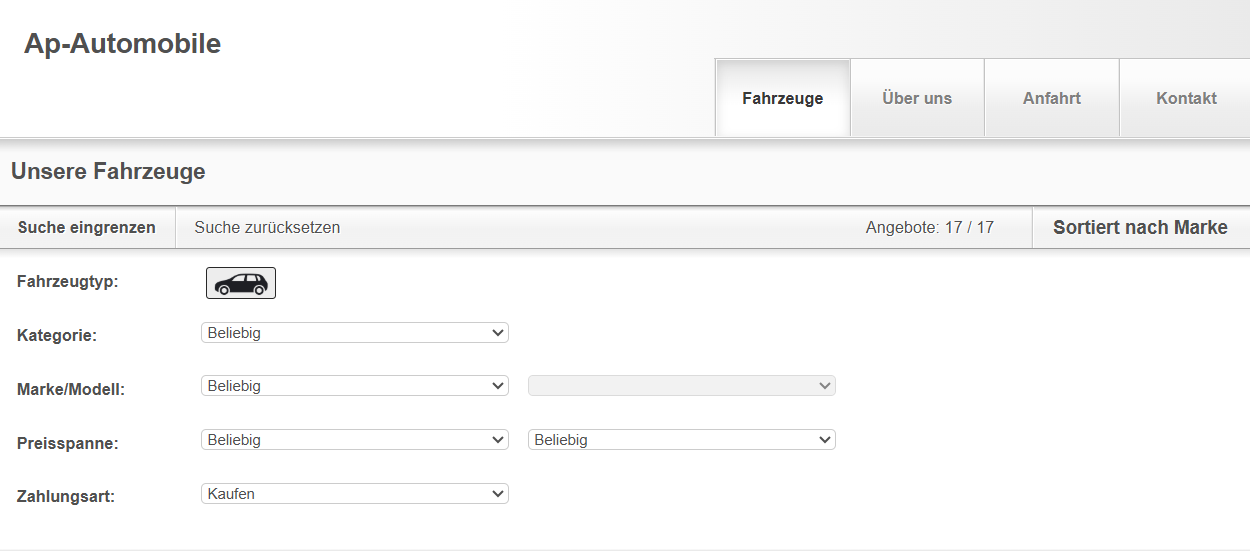Open the Zahlungsart Kaufen dropdown
Viewport: 1250px width, 551px height.
pyautogui.click(x=355, y=494)
